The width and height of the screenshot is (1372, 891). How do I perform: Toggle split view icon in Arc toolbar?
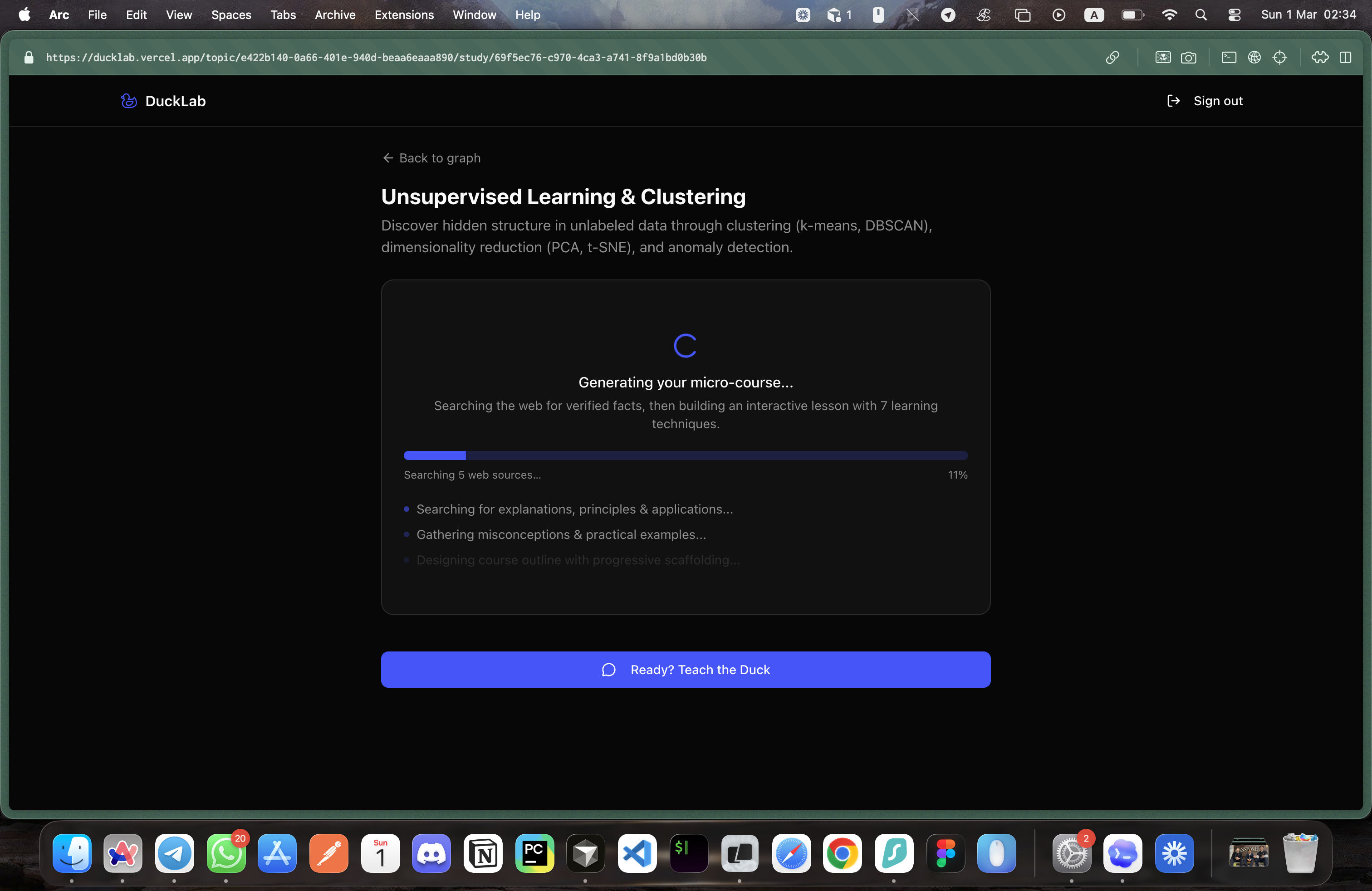pos(1345,57)
